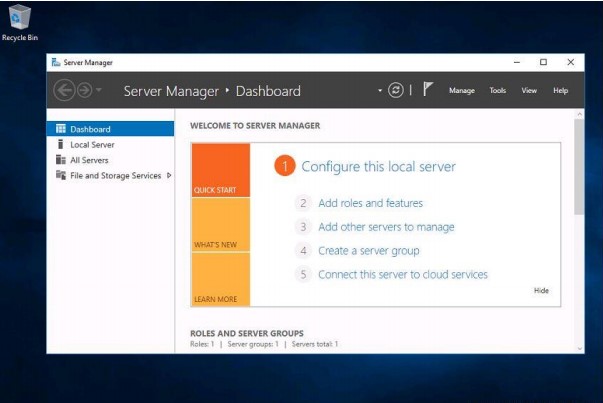The height and width of the screenshot is (403, 603).
Task: Select All Servers in the sidebar
Action: coord(110,160)
